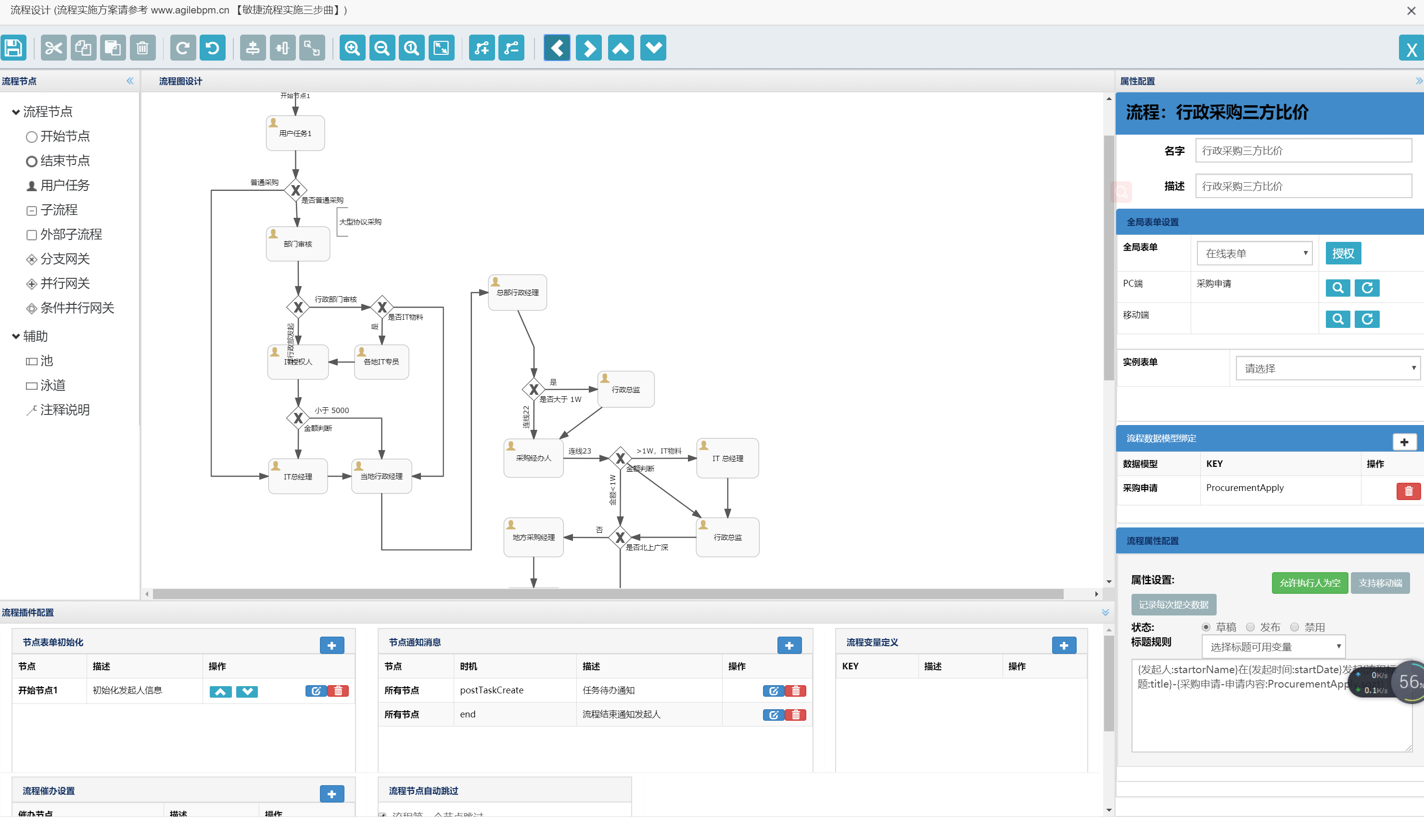1424x840 pixels.
Task: Click the Zoom Out magnifier icon
Action: click(x=382, y=48)
